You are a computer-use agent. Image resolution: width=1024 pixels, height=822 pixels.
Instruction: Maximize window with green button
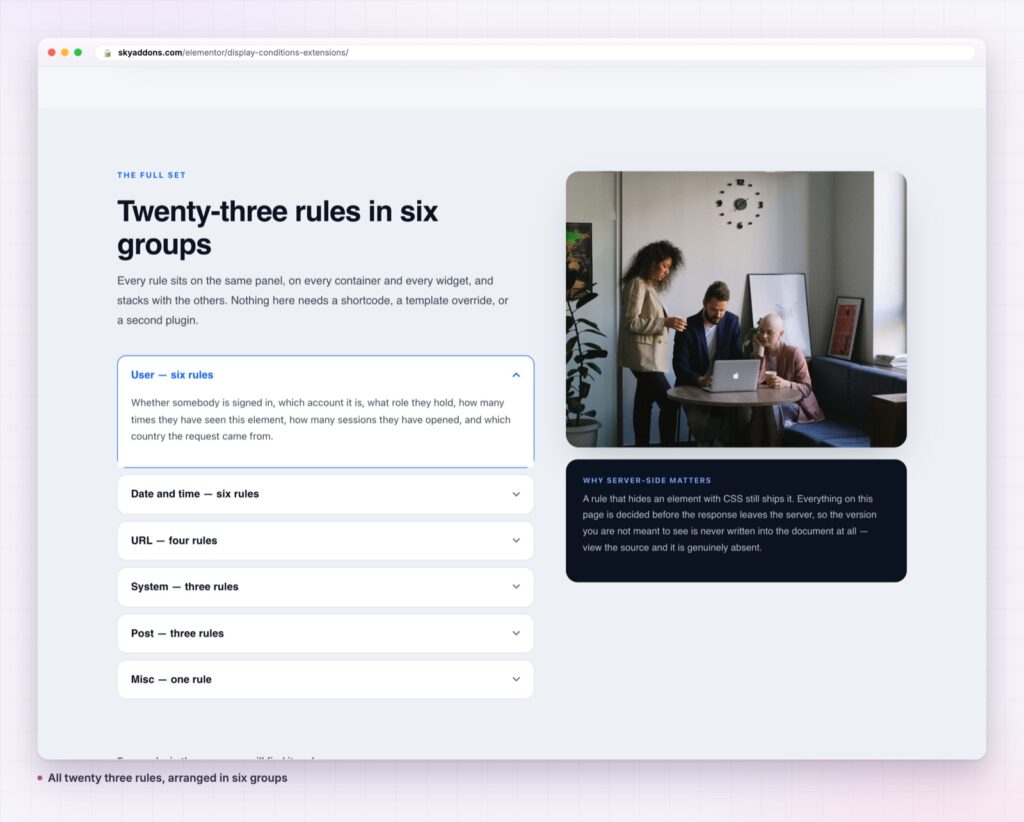tap(78, 52)
